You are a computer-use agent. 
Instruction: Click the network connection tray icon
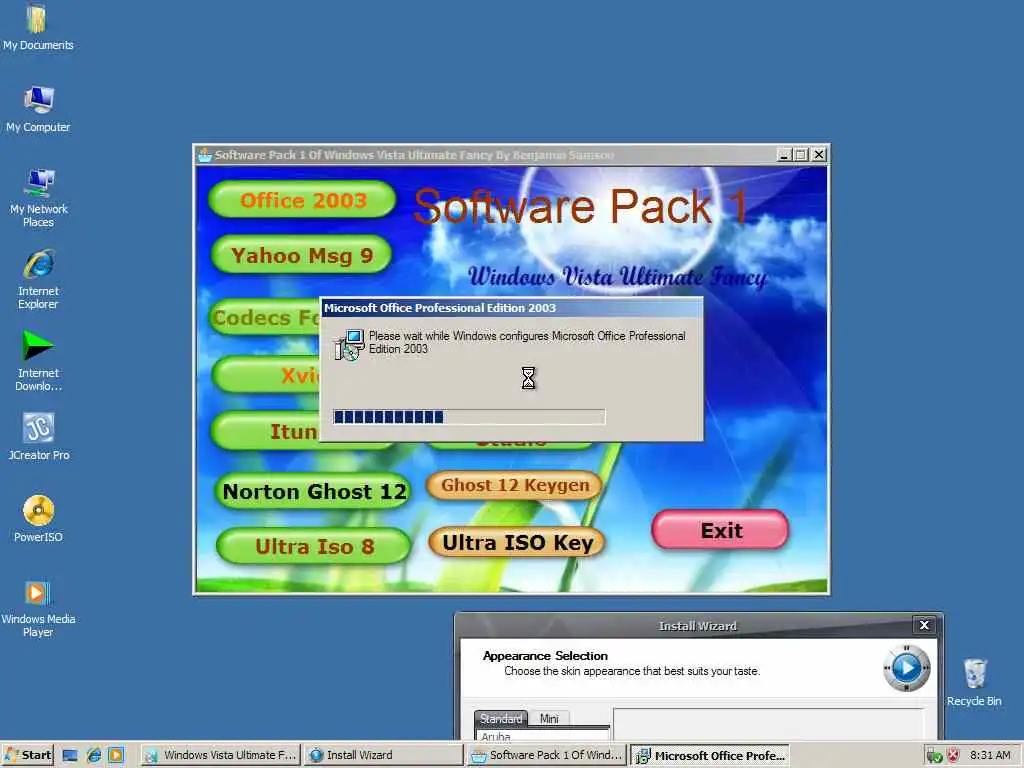(x=934, y=756)
